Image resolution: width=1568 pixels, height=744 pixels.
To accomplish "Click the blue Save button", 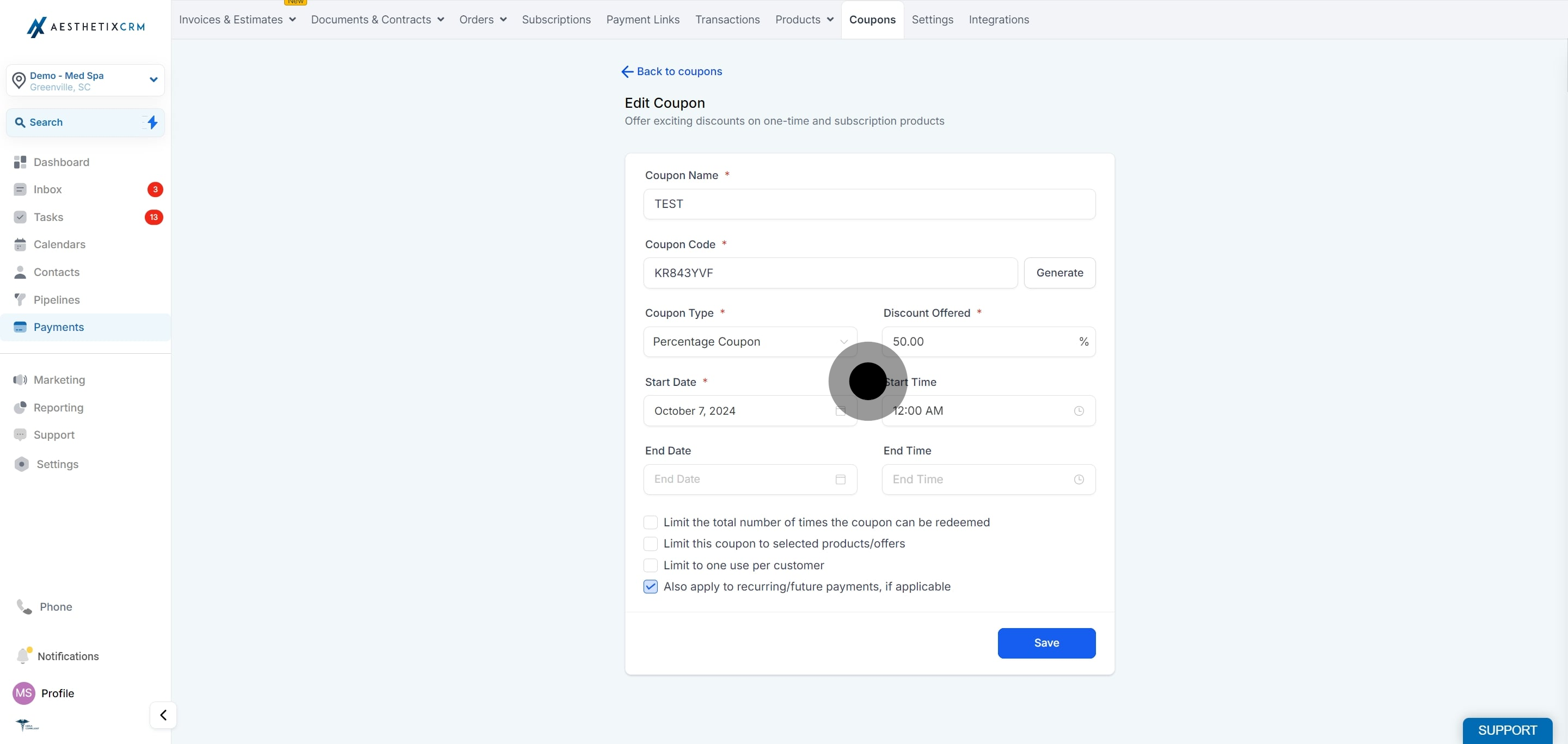I will point(1046,643).
